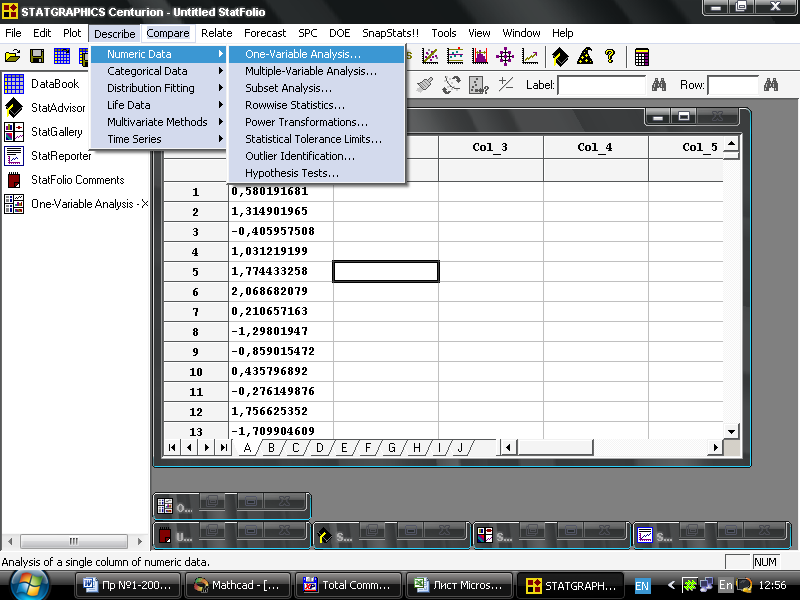Click the yellow question mark help icon
Viewport: 800px width, 600px height.
[610, 56]
